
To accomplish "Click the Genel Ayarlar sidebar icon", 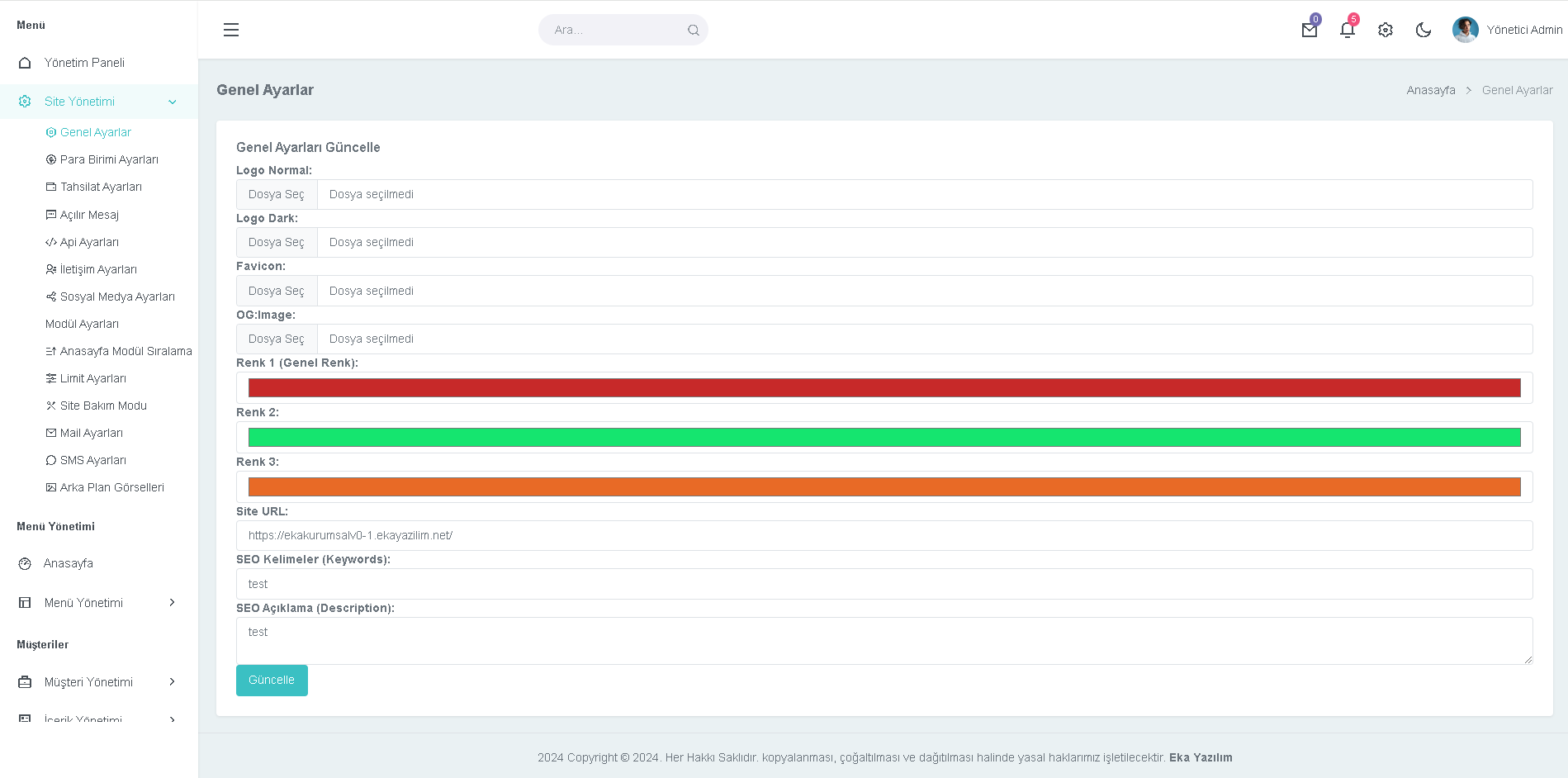I will [51, 132].
